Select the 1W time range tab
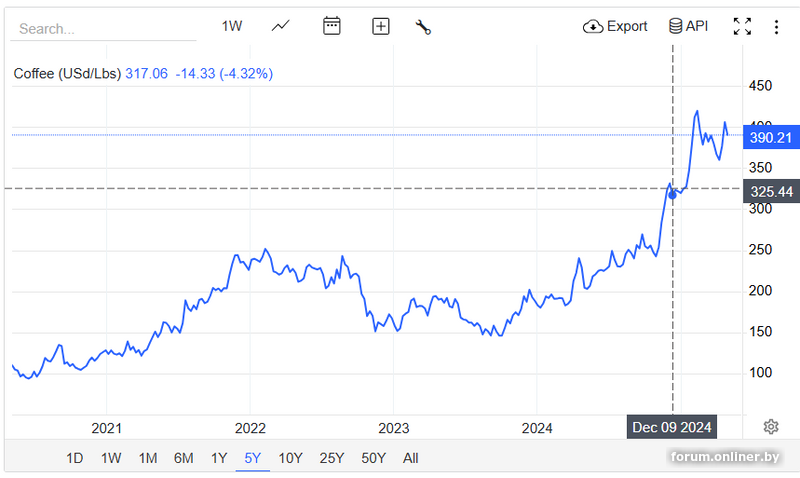The image size is (800, 478). (111, 458)
